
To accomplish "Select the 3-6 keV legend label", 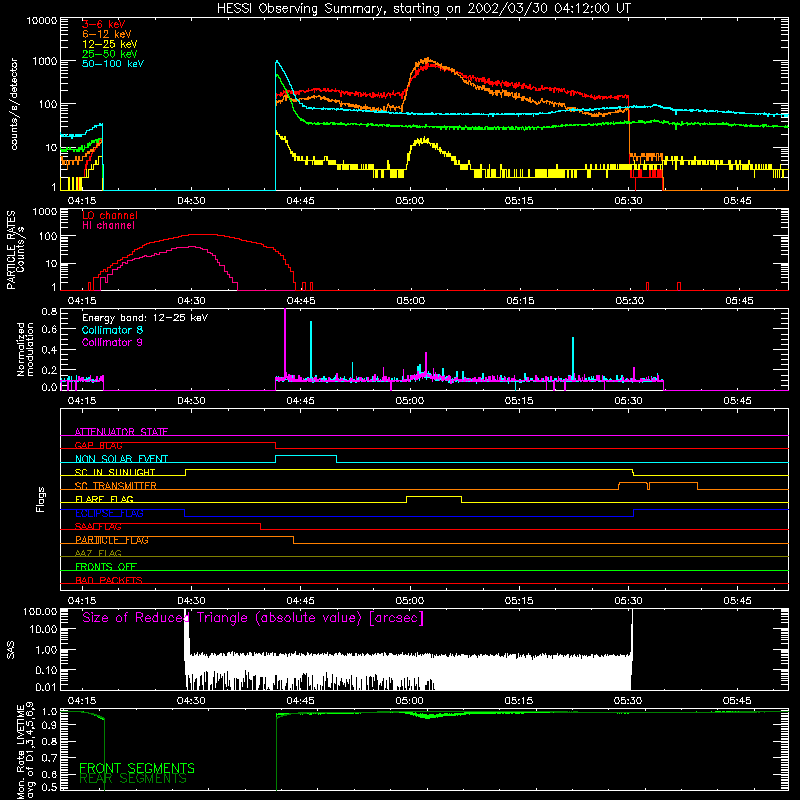I will (x=103, y=24).
